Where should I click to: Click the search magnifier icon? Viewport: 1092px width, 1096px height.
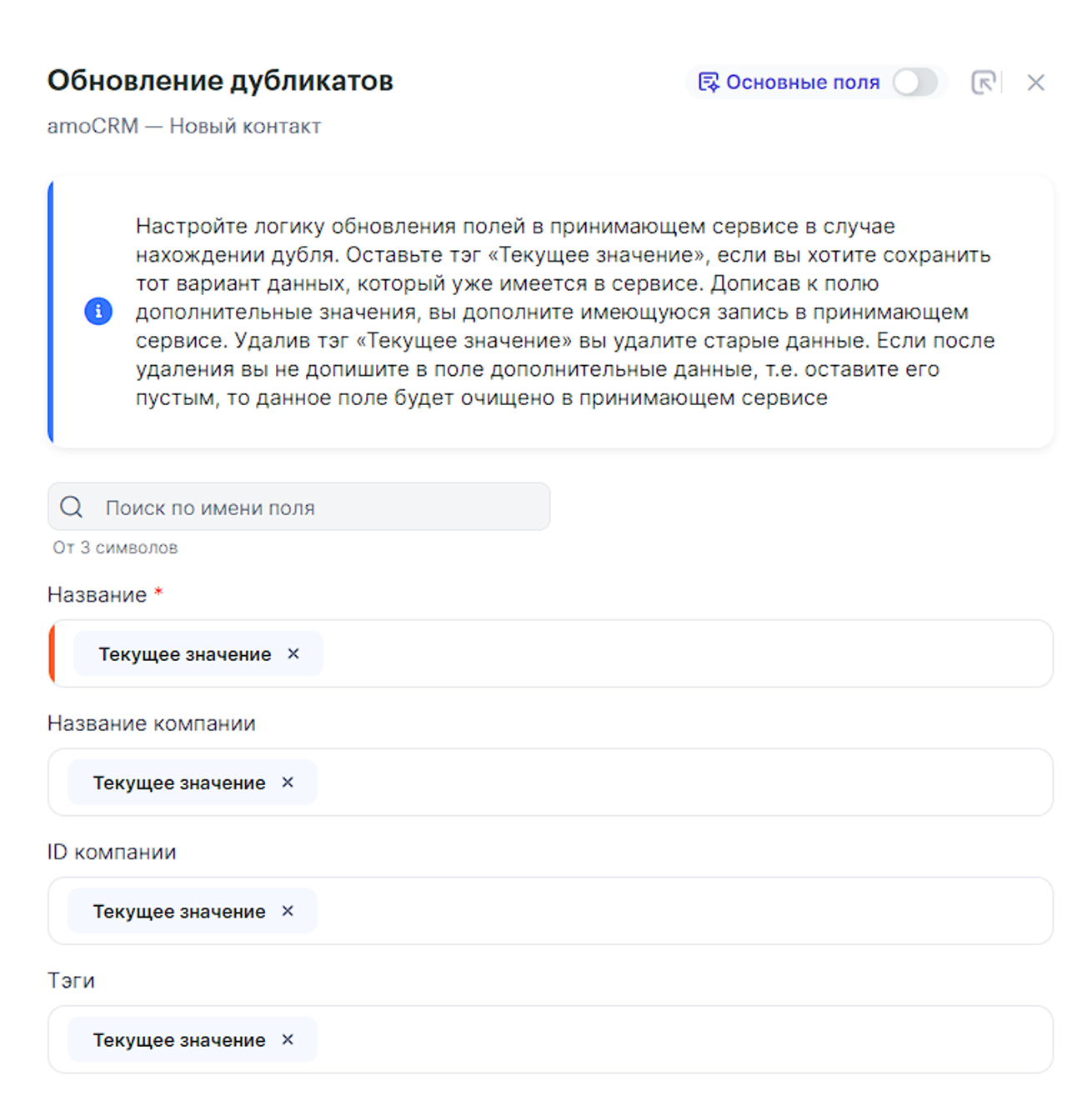click(x=72, y=507)
